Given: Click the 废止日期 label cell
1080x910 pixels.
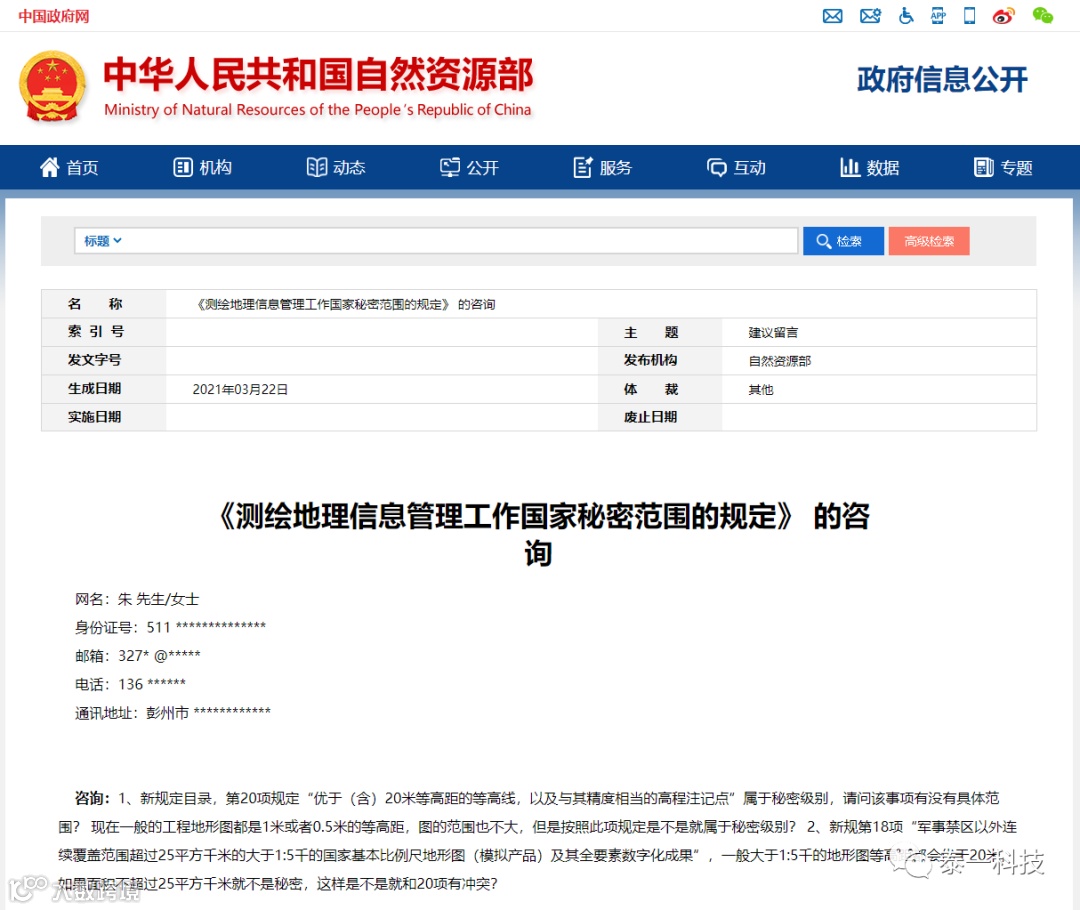Looking at the screenshot, I should tap(659, 417).
